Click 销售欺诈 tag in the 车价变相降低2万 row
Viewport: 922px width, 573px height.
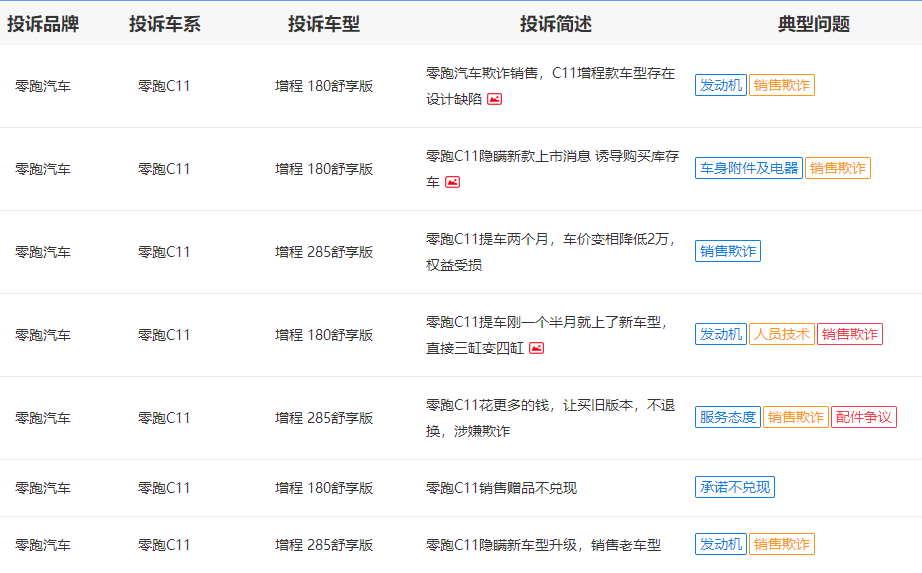coord(727,251)
